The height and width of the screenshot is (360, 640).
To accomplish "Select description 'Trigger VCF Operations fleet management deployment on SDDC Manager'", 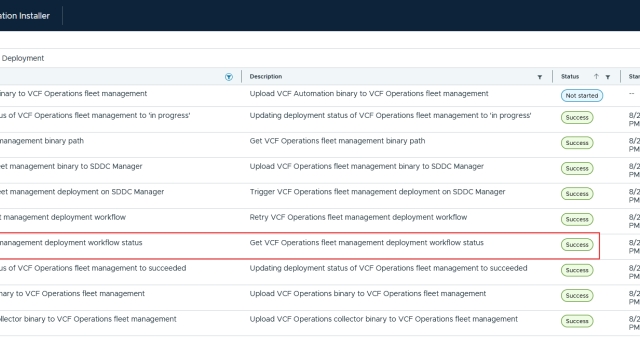I will pos(378,192).
